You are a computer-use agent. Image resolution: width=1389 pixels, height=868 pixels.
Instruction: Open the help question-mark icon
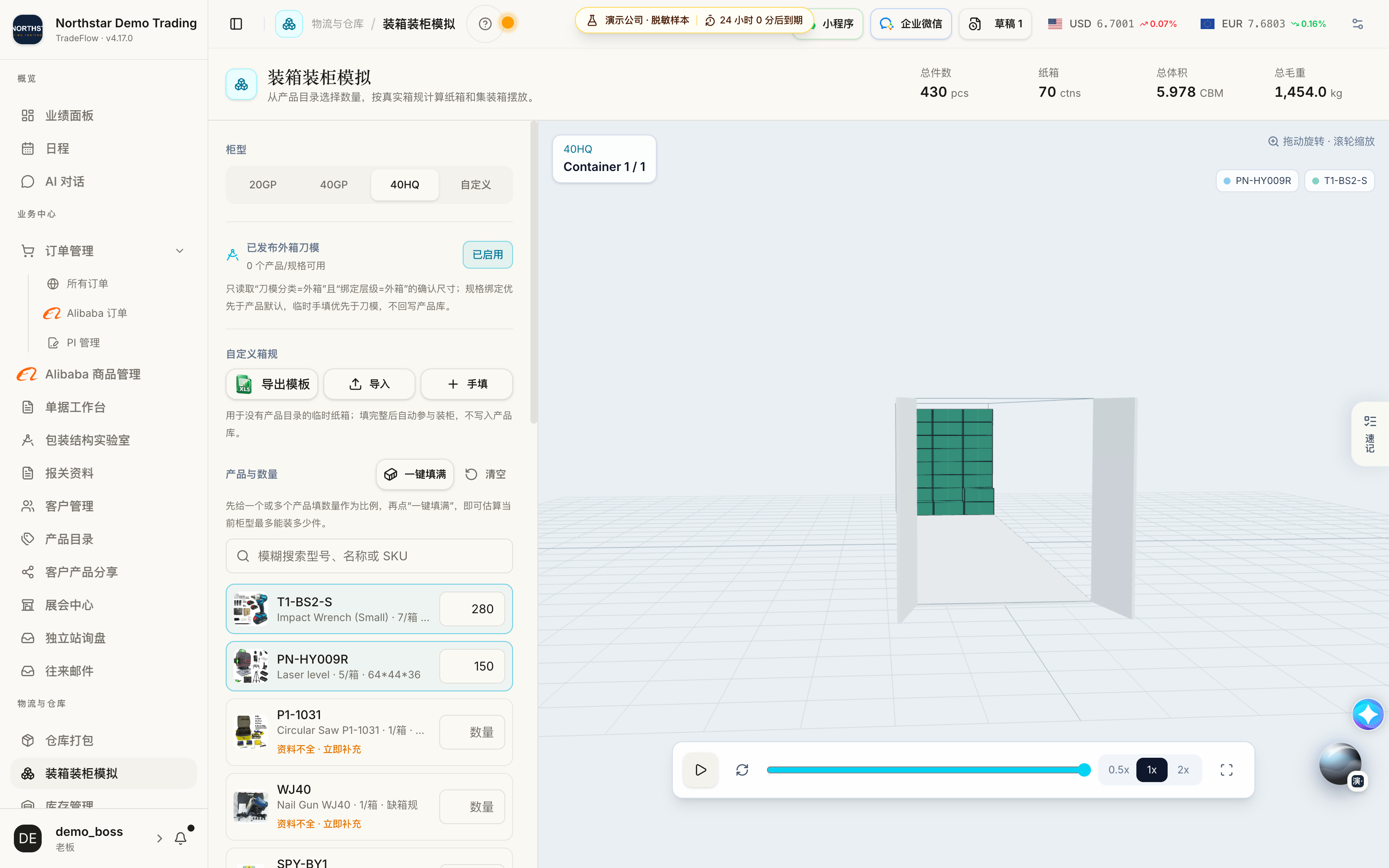point(485,23)
